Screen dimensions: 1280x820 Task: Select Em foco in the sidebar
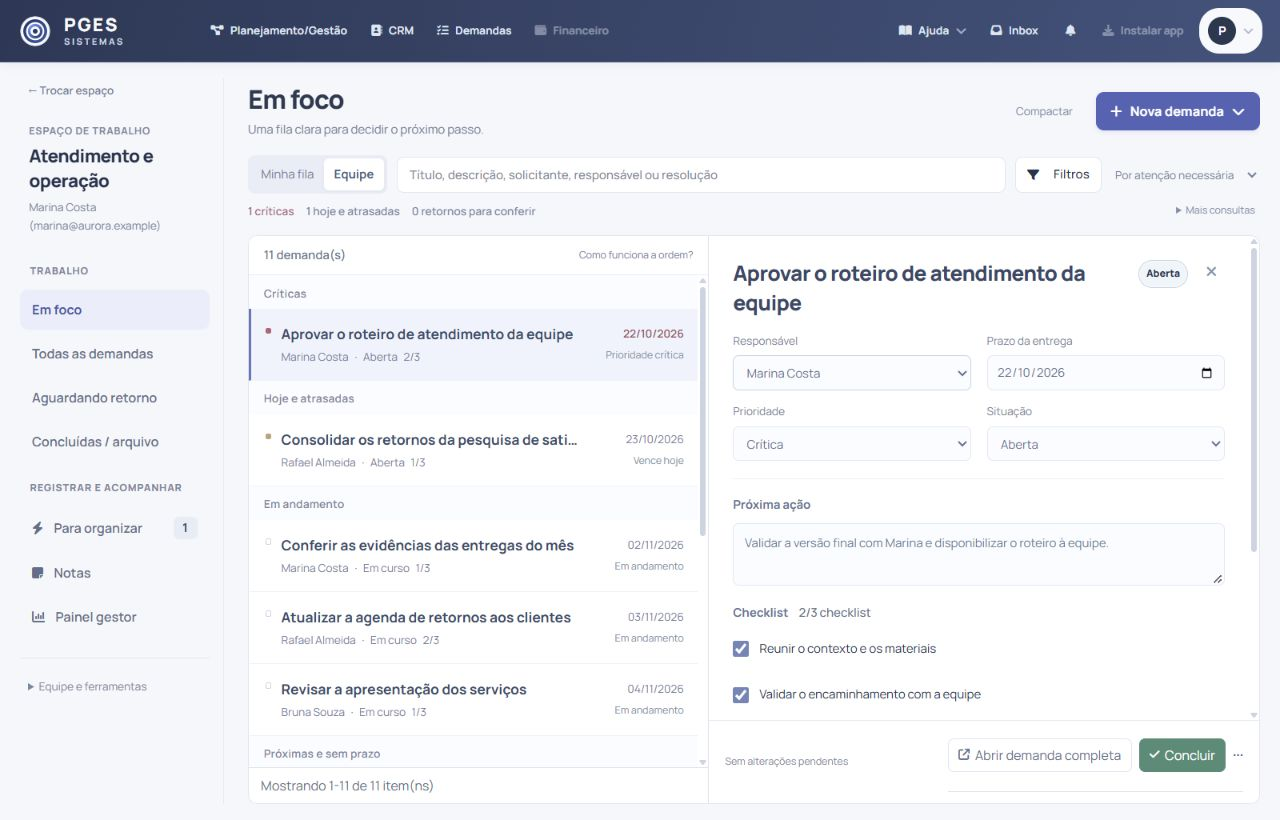click(x=115, y=310)
